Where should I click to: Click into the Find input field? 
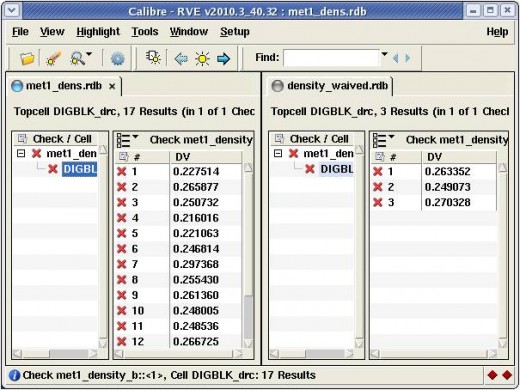331,58
